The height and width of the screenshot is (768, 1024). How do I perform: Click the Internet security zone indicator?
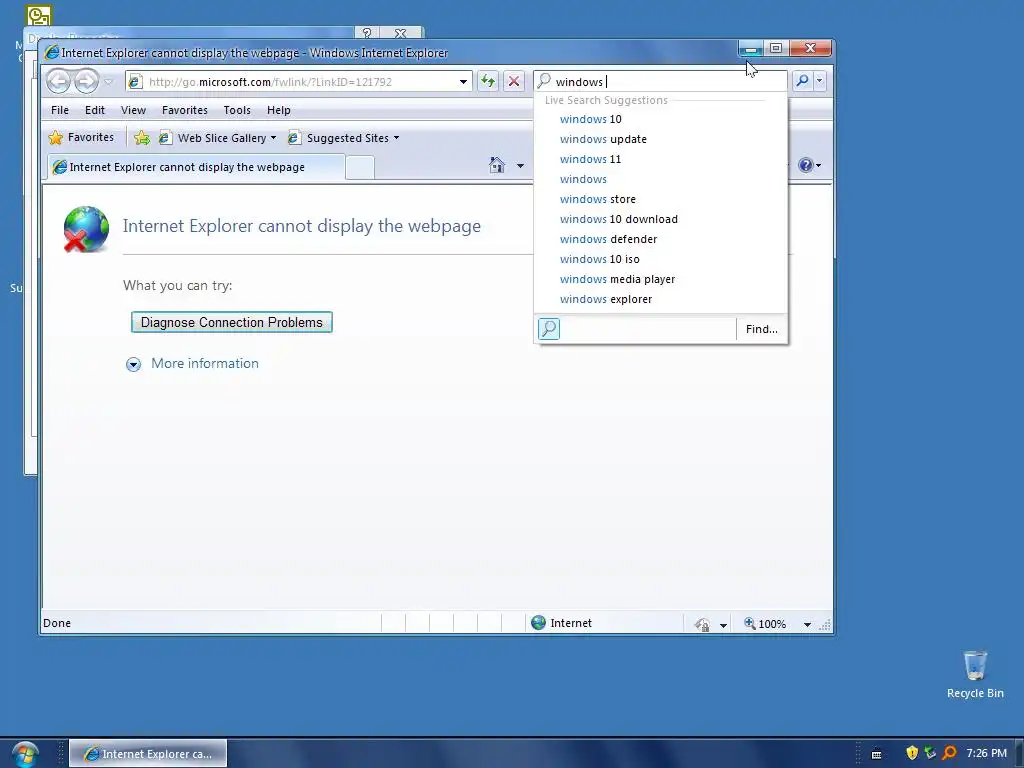tap(562, 623)
